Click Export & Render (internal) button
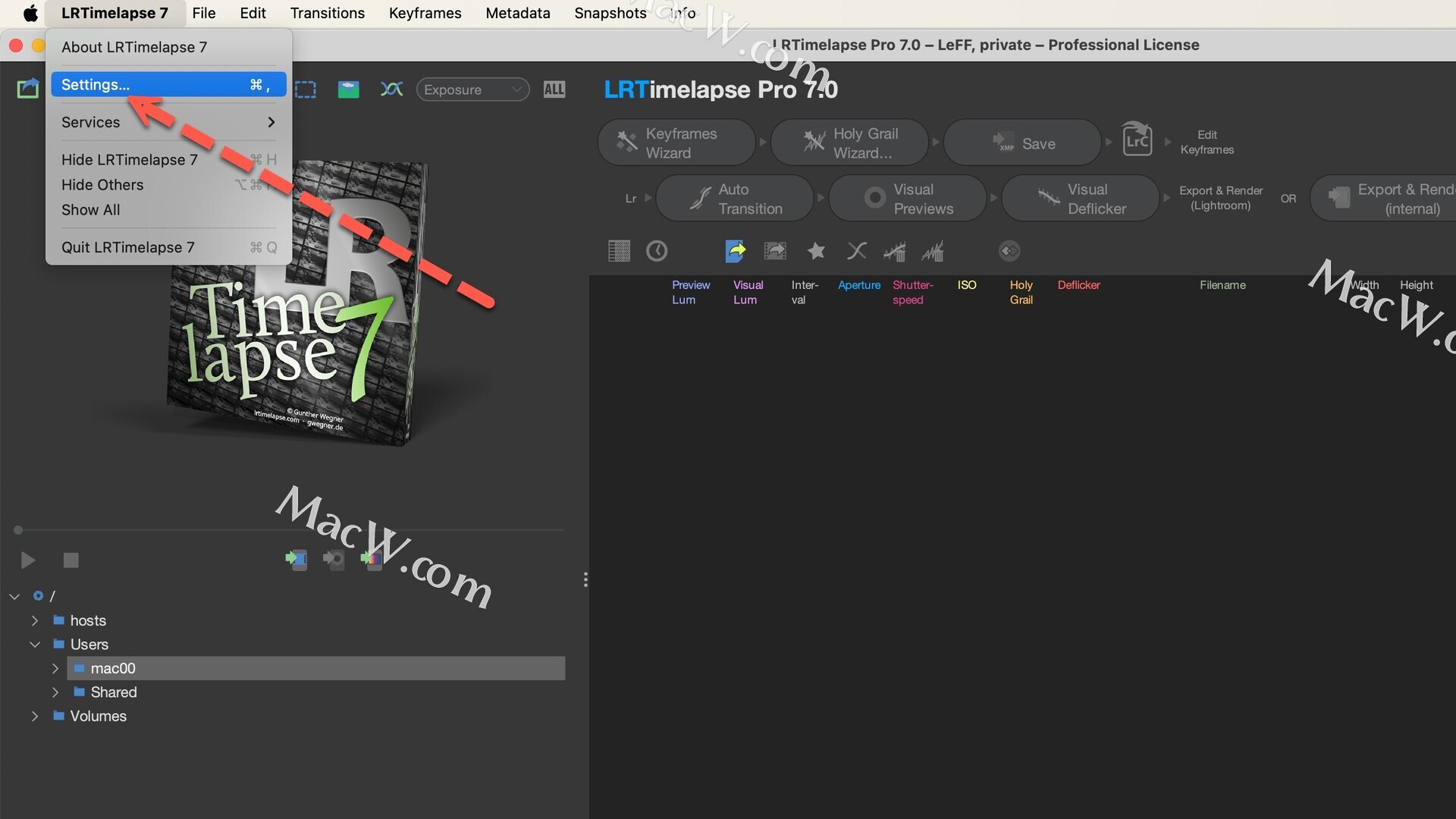 pos(1383,199)
